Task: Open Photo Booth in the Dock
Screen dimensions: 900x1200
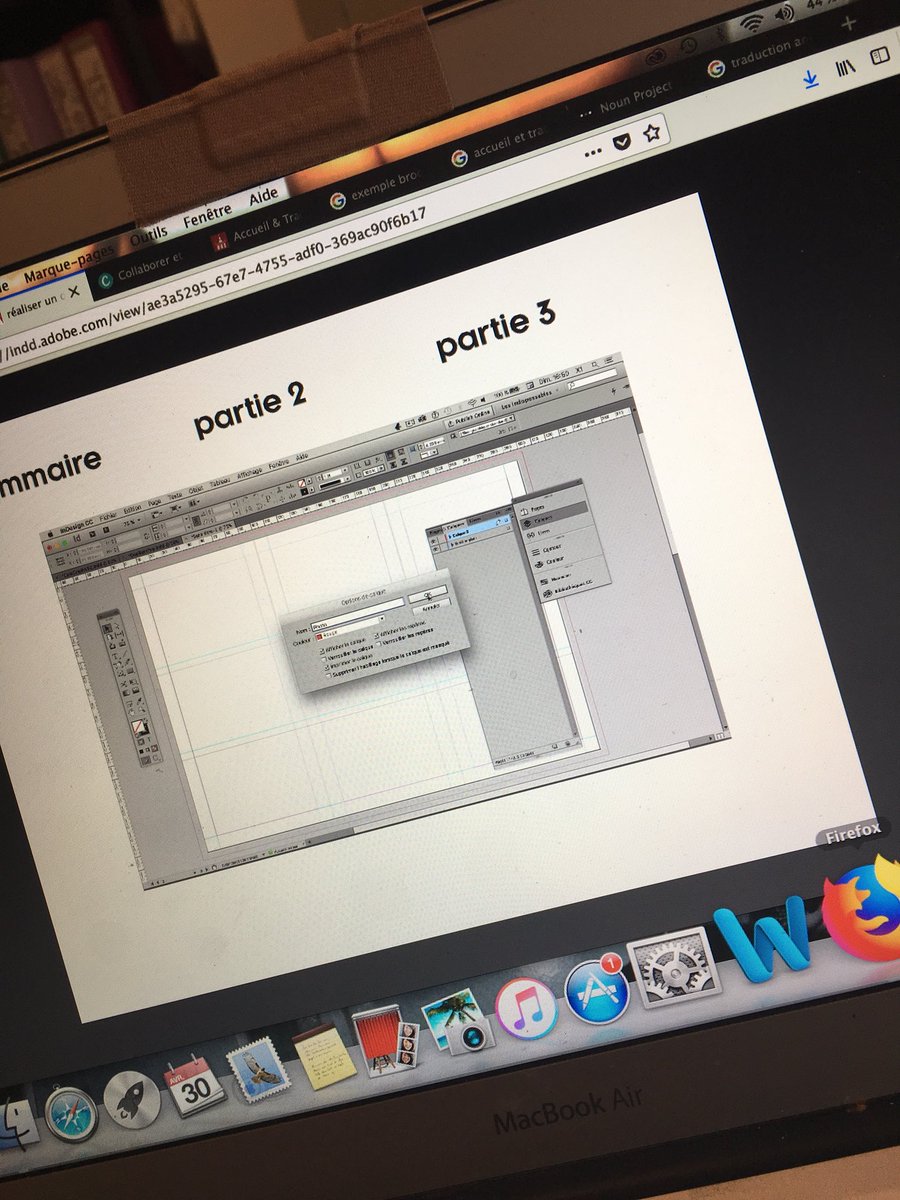Action: [385, 1040]
